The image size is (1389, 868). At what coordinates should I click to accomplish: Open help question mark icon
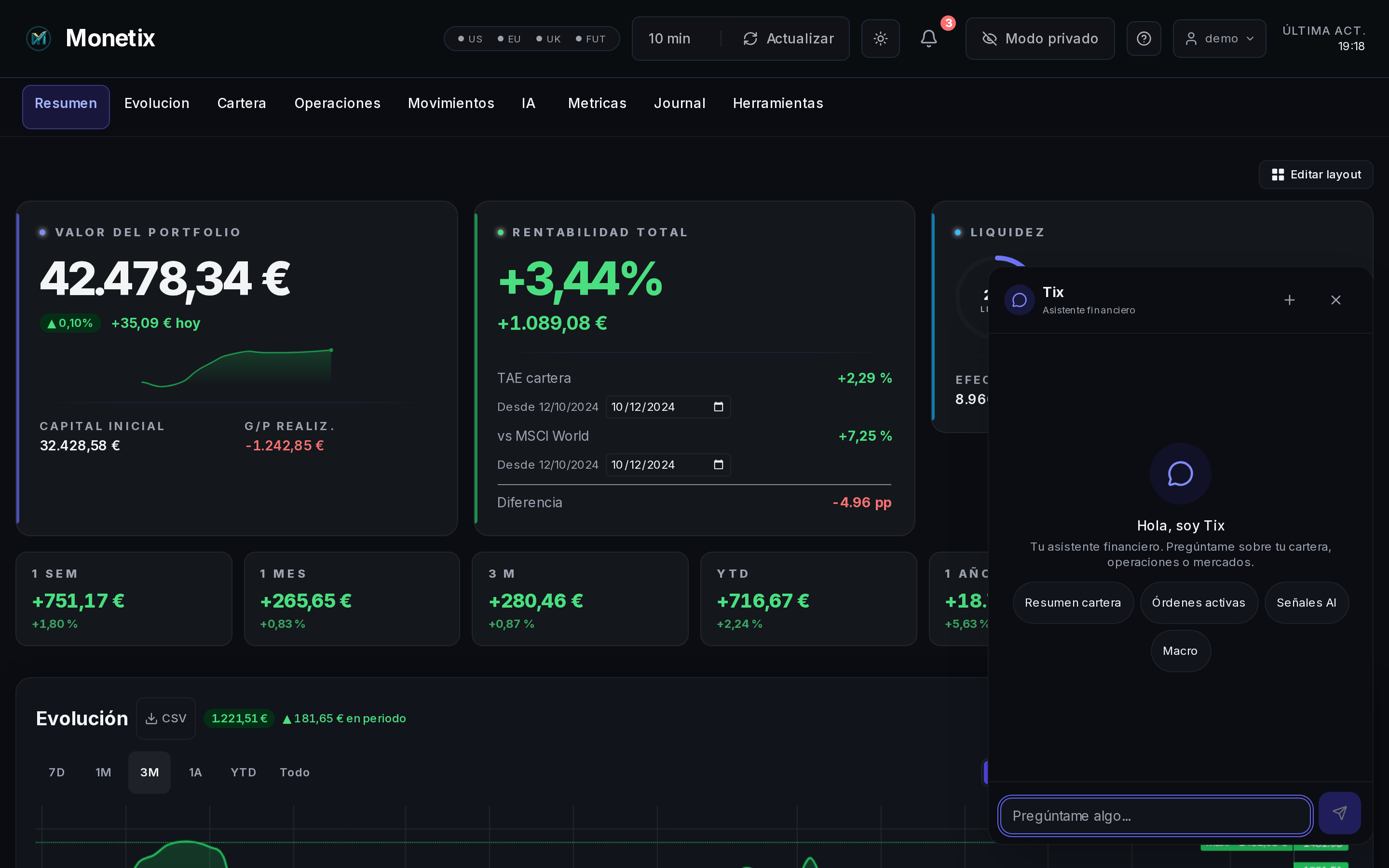[1144, 39]
